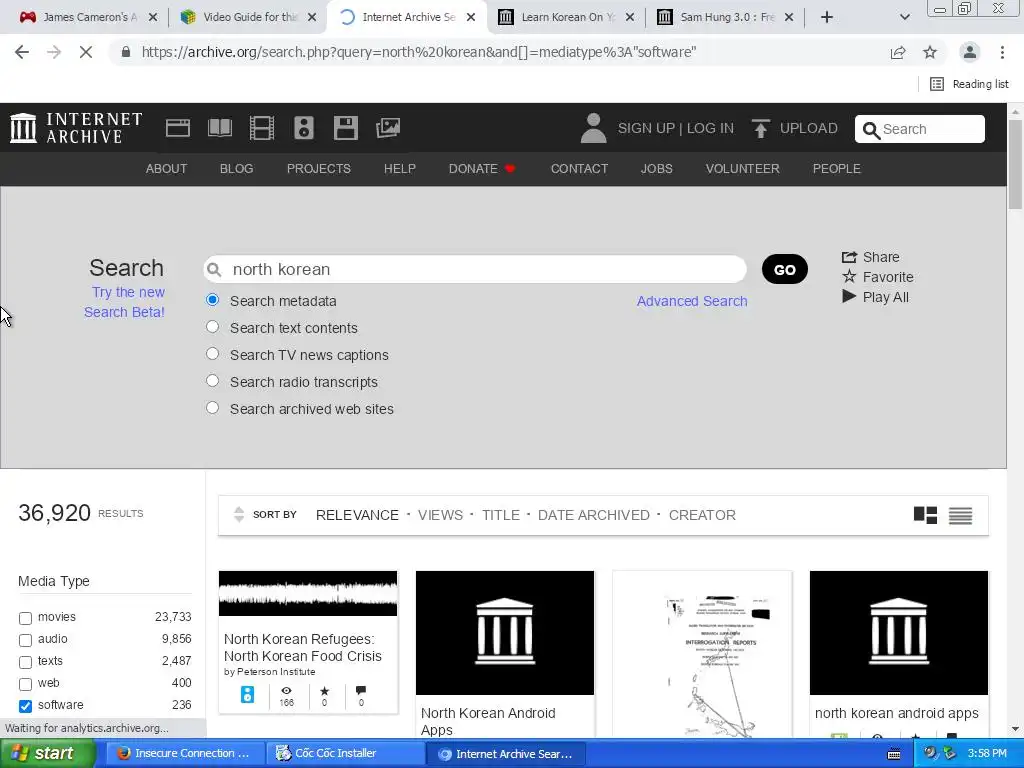Screen dimensions: 1024x768
Task: Open North Korean Refugees audio thumbnail
Action: [x=308, y=593]
